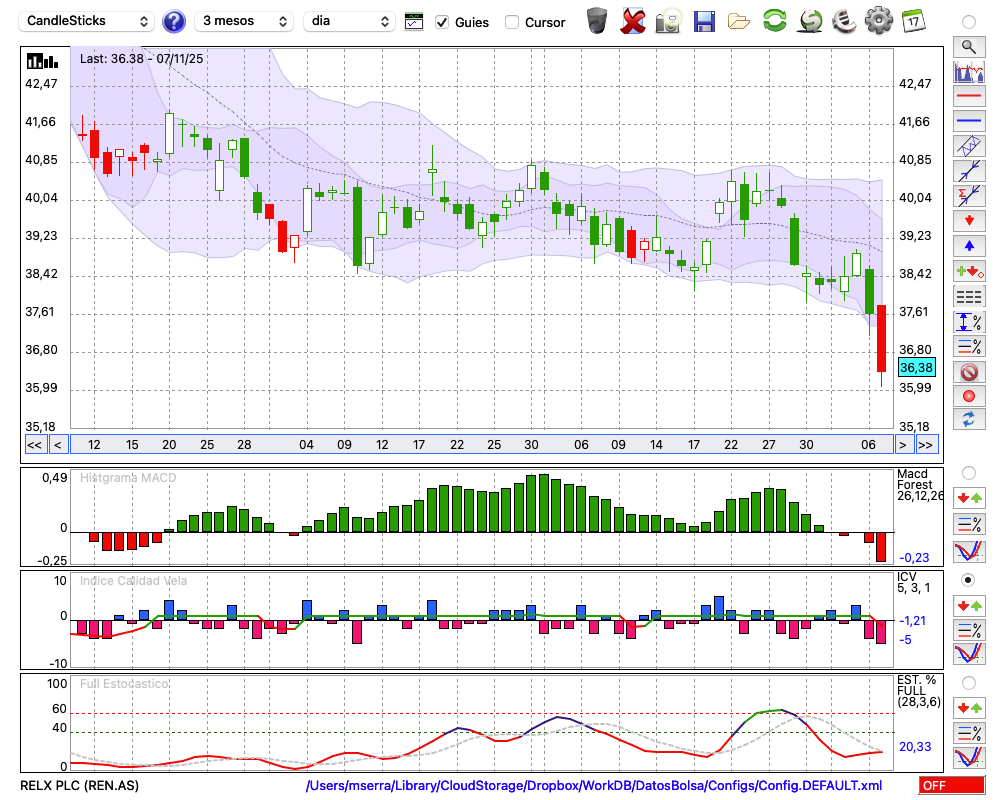Open settings with the gear icon
The image size is (1000, 800).
coord(879,21)
